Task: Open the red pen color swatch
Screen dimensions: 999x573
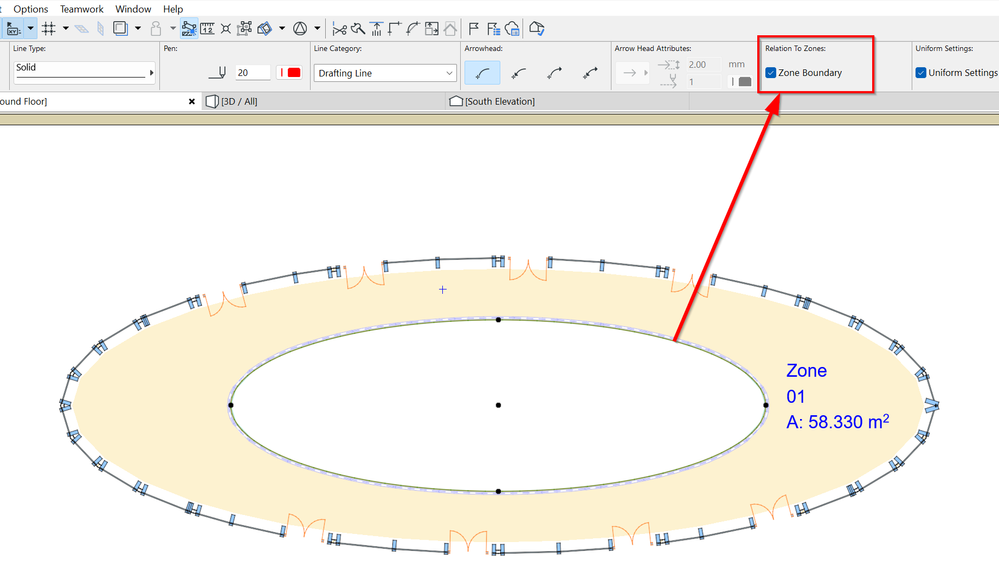Action: [x=290, y=73]
